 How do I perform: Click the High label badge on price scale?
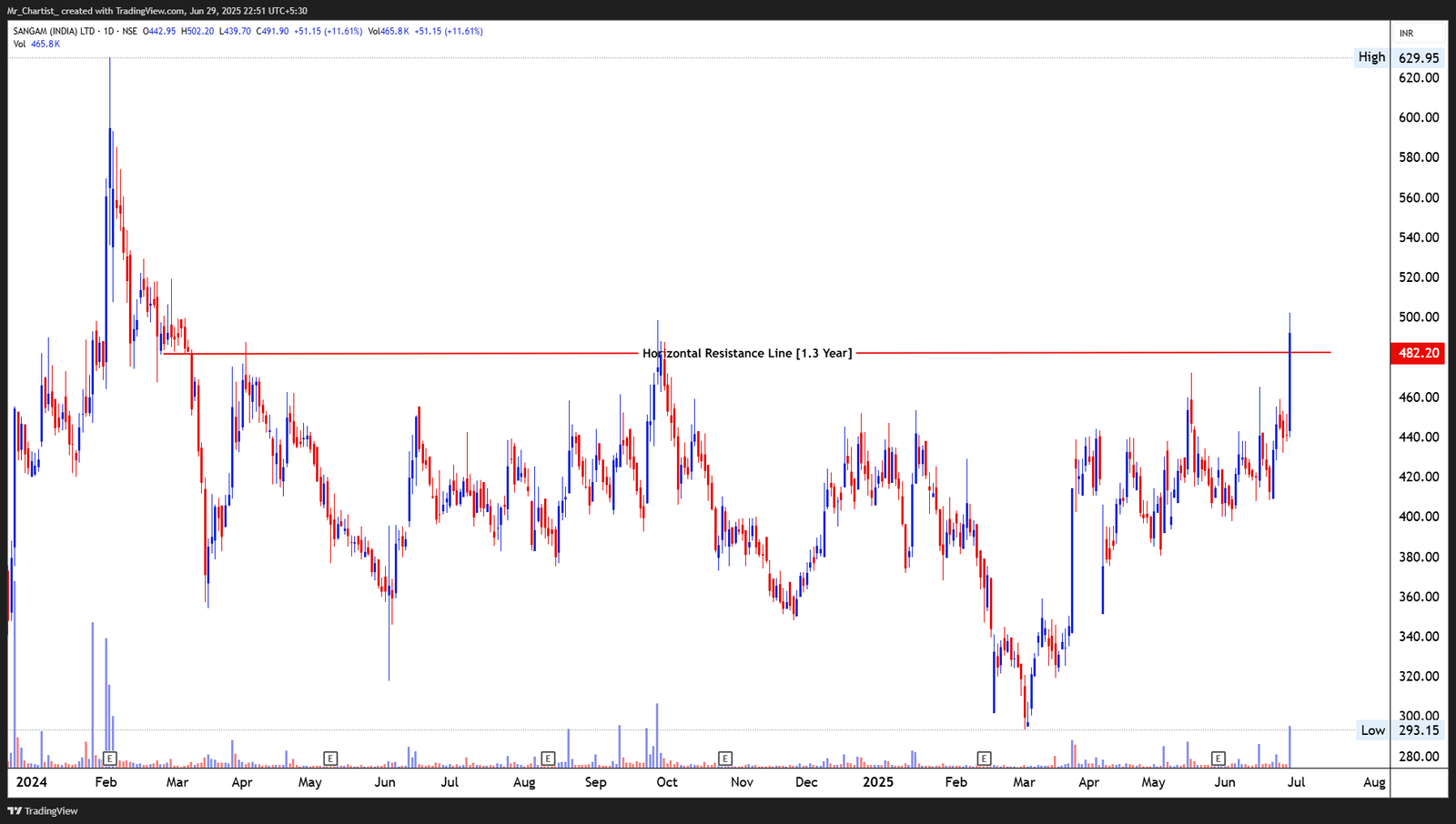[1370, 56]
